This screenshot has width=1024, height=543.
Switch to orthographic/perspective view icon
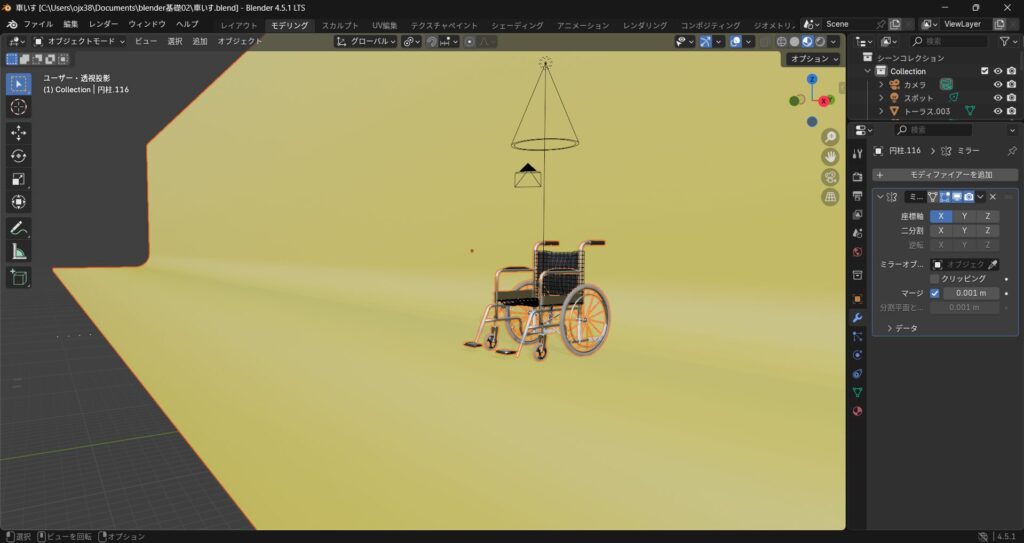point(830,197)
